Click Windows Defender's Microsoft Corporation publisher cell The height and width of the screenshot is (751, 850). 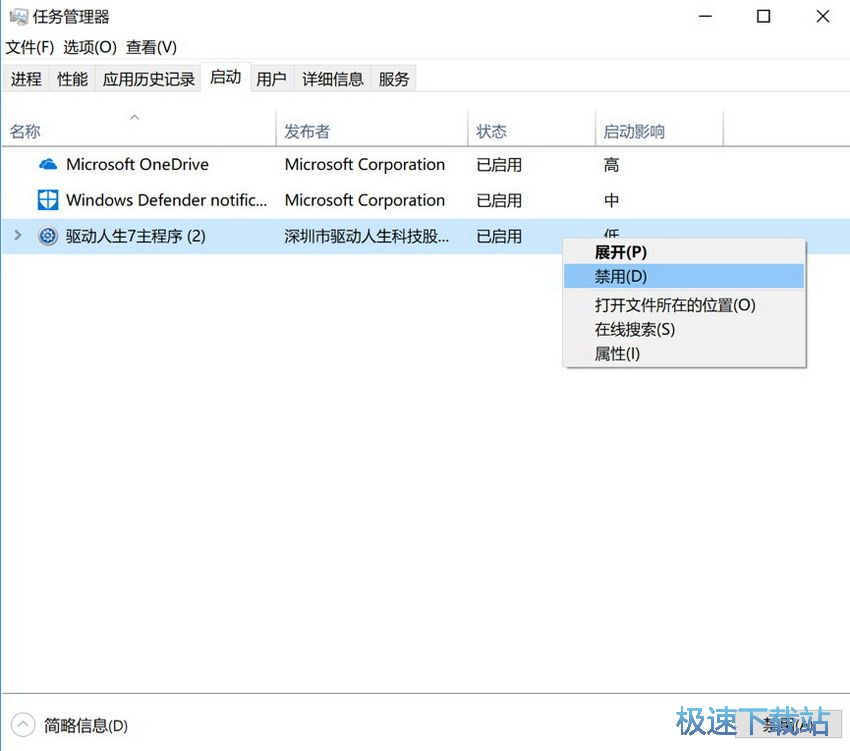365,200
